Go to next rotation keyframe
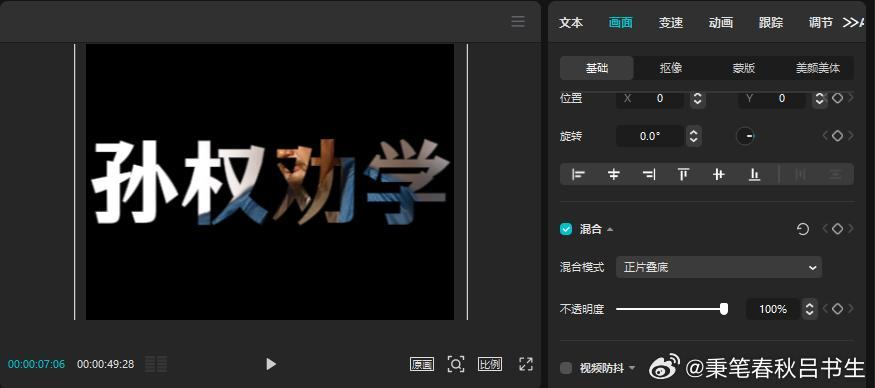The height and width of the screenshot is (388, 875). pos(850,136)
